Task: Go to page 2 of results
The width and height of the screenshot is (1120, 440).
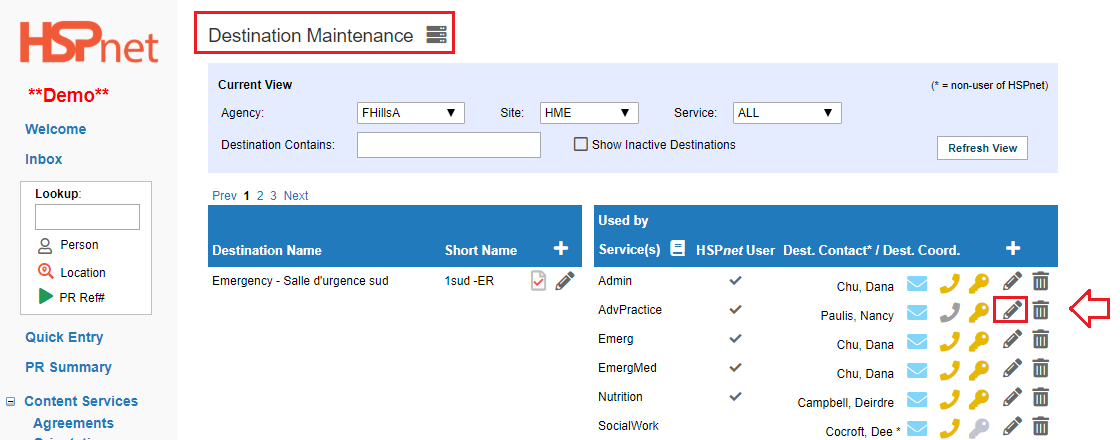Action: pyautogui.click(x=261, y=196)
